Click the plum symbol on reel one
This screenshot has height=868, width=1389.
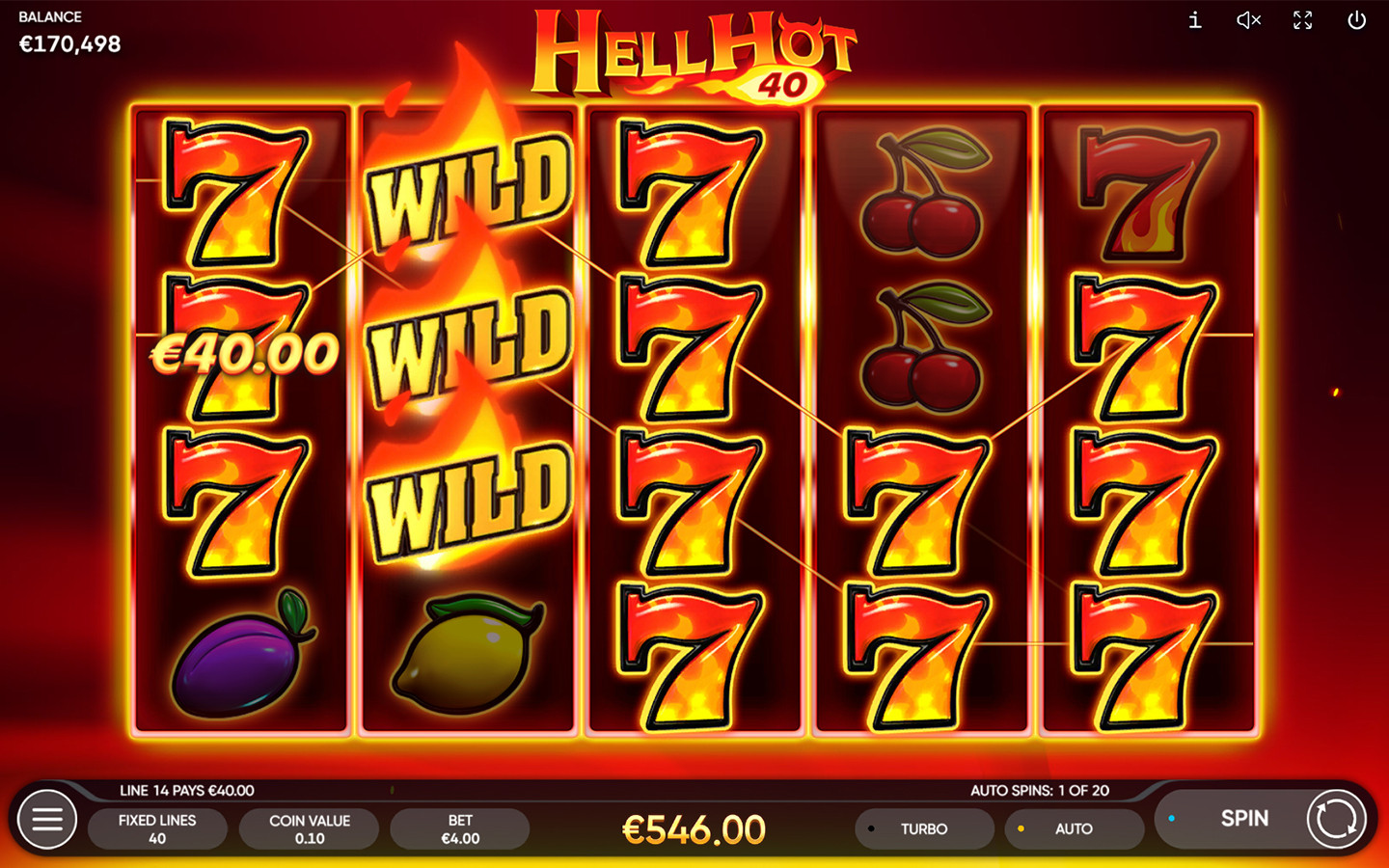coord(242,654)
